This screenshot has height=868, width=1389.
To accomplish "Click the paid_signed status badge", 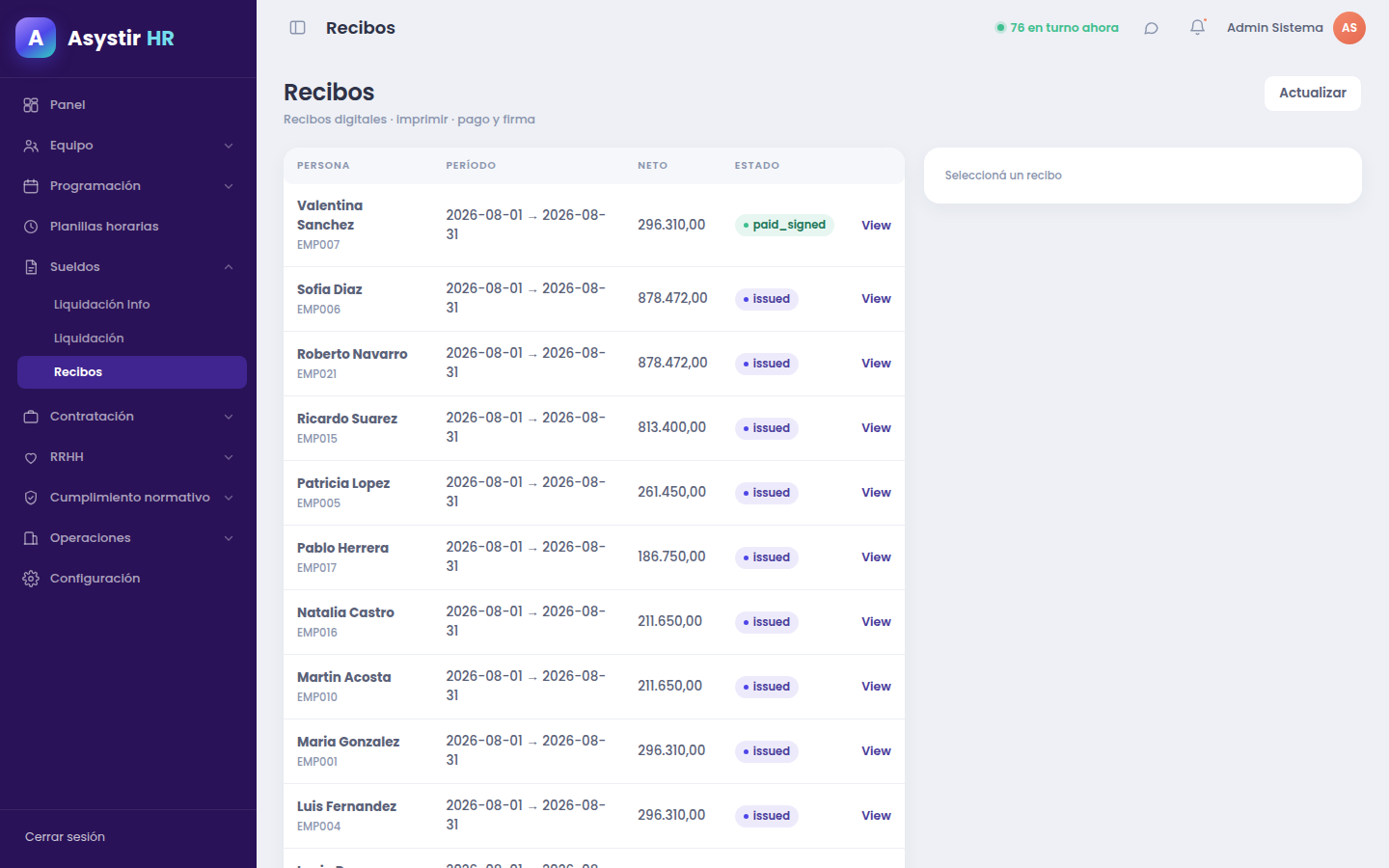I will point(784,226).
